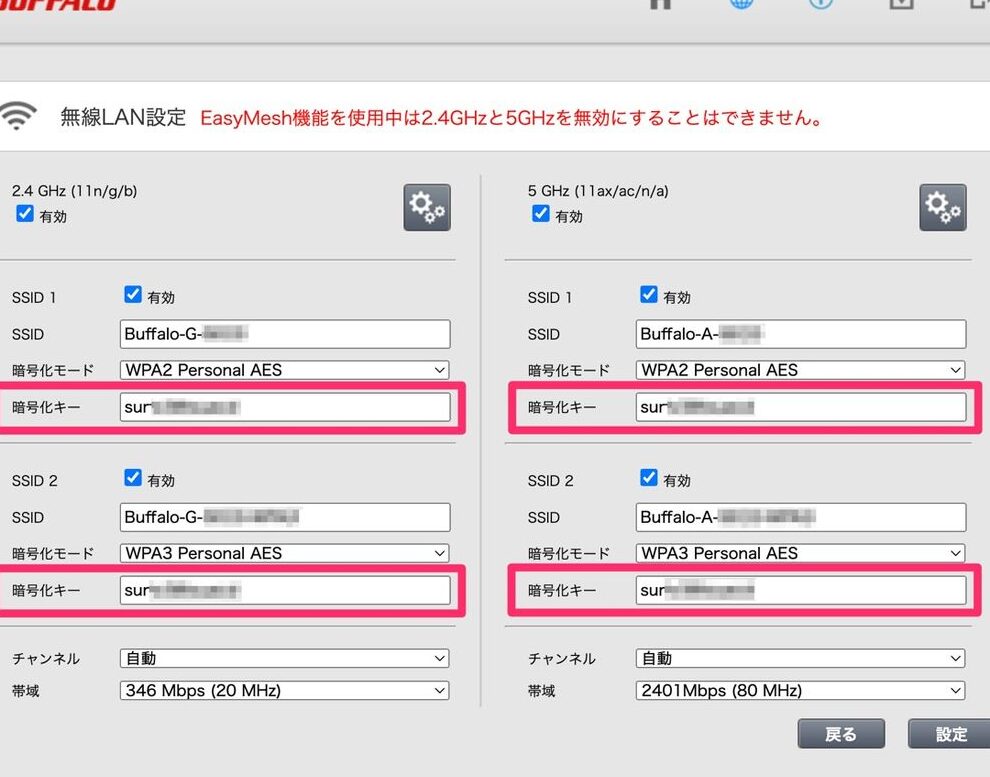Click the info circle icon in header
990x777 pixels.
pos(820,3)
